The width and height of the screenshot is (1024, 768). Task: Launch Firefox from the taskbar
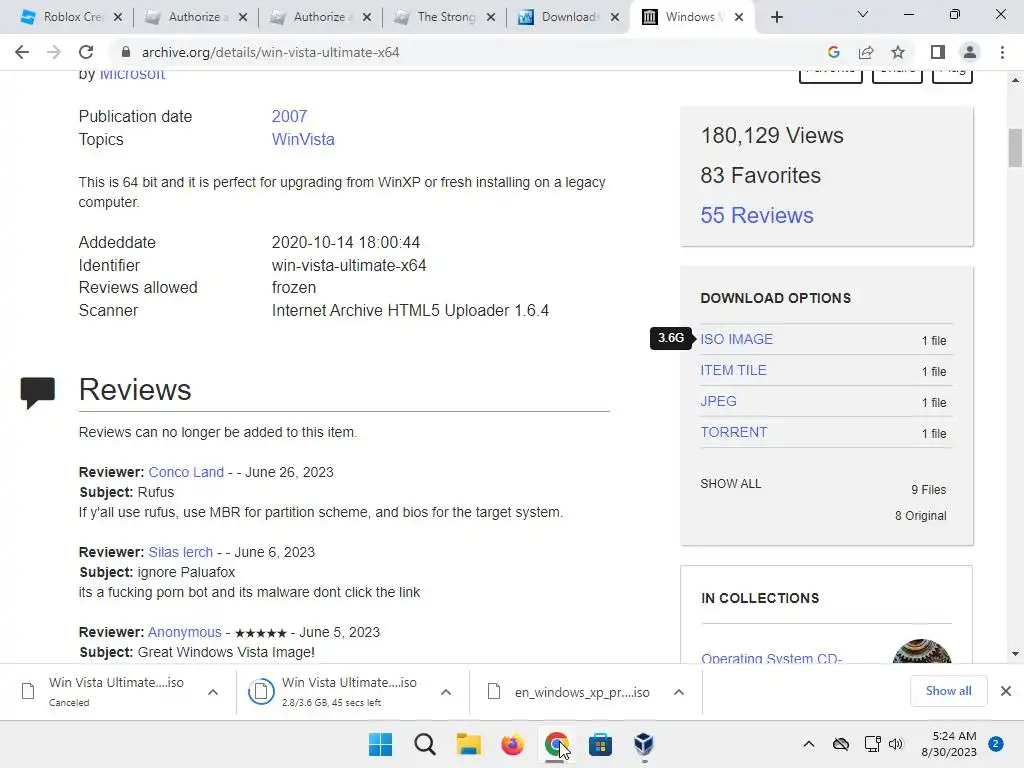(512, 744)
